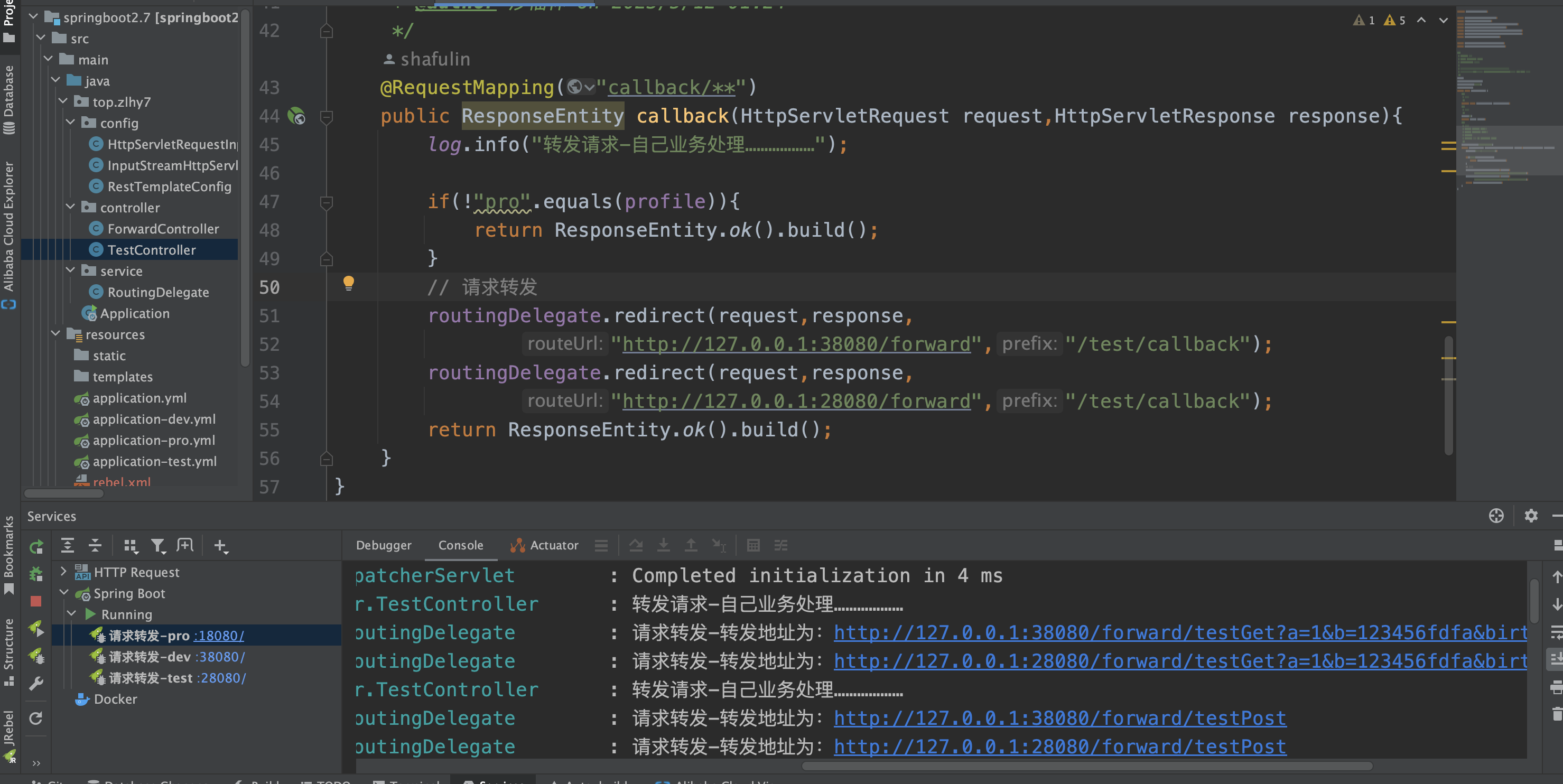Expand the HTTP Request services node
Image resolution: width=1563 pixels, height=784 pixels.
point(64,572)
